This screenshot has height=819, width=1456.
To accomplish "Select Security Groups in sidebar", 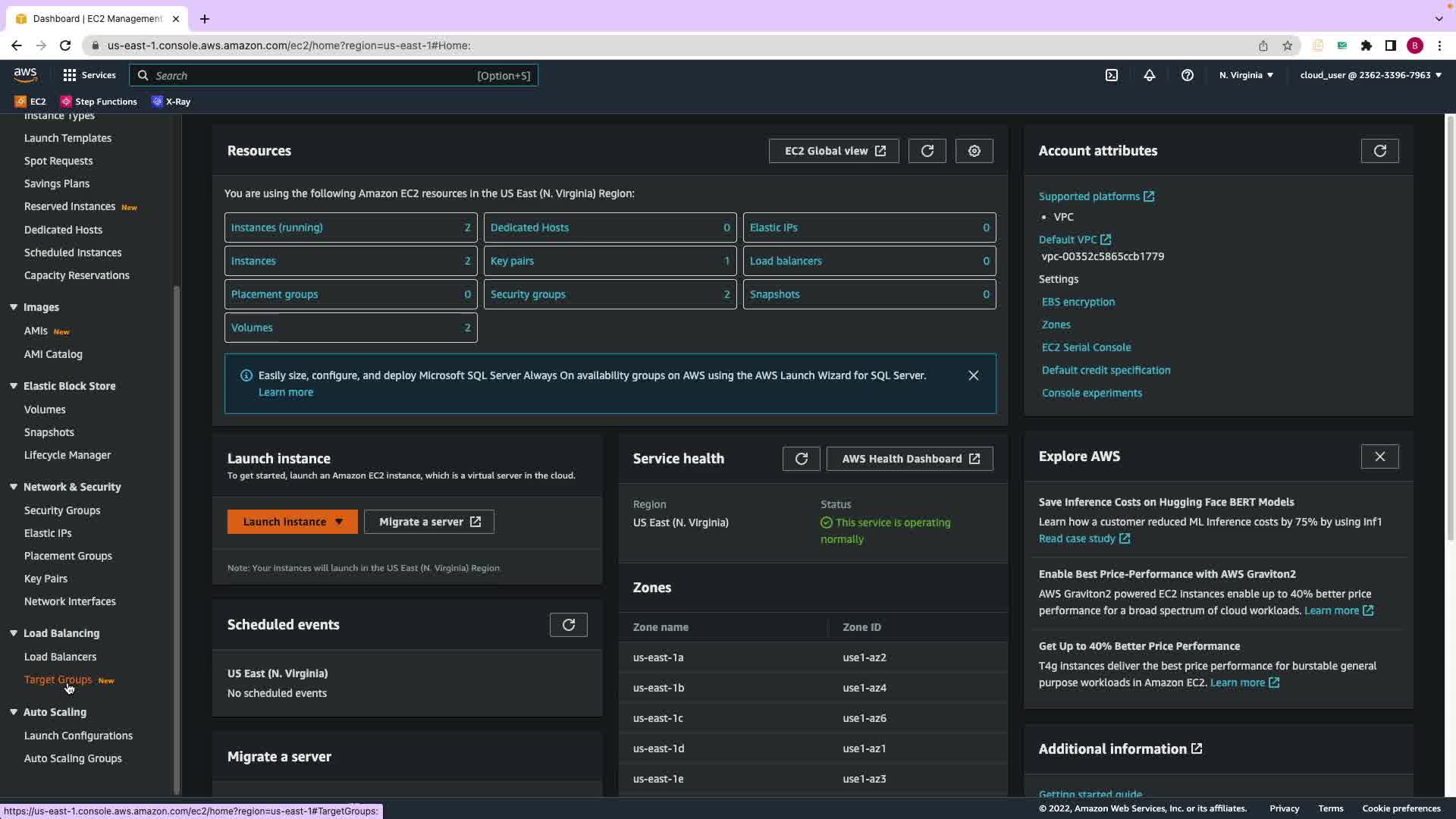I will point(62,510).
